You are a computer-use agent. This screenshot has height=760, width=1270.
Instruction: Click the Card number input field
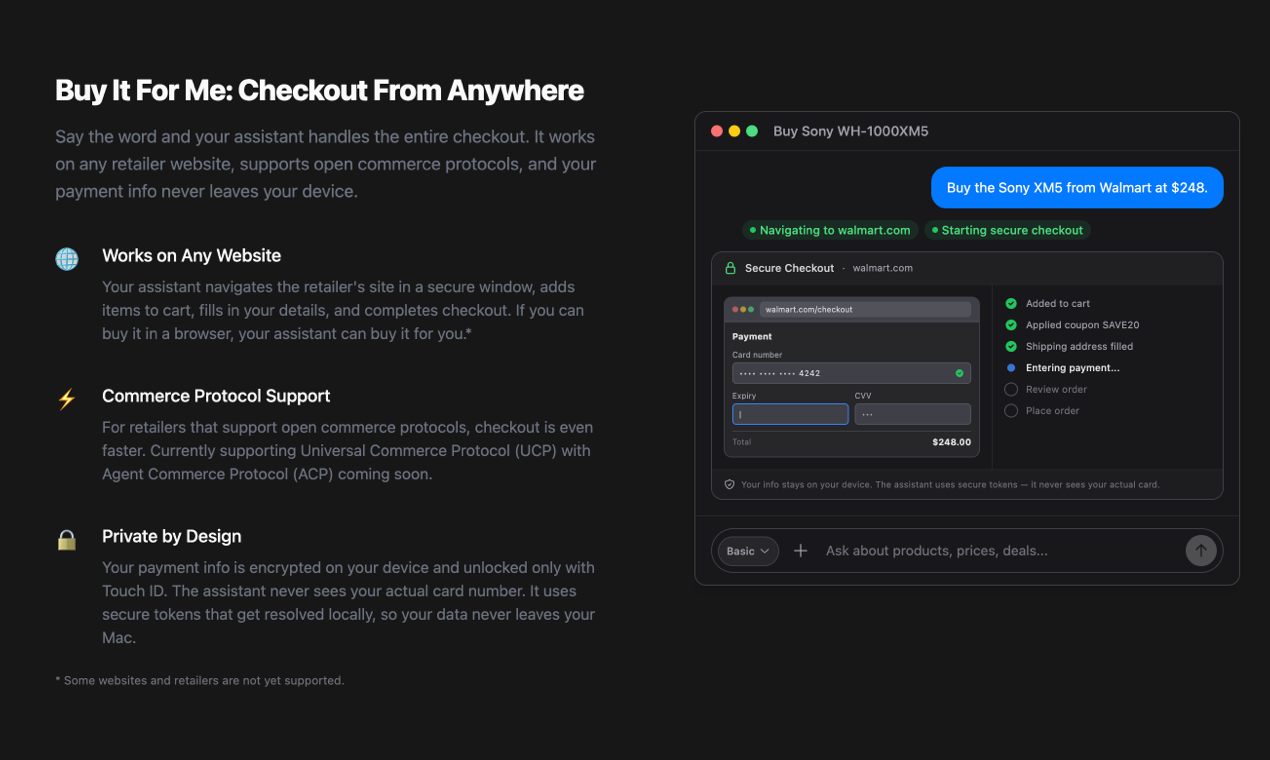pyautogui.click(x=851, y=373)
